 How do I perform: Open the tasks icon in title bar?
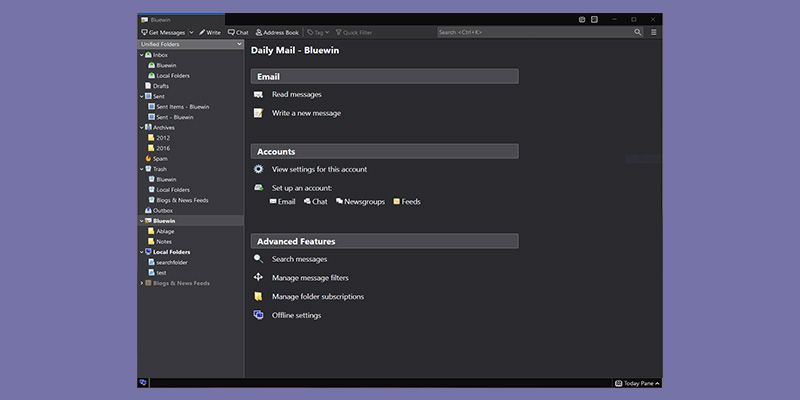click(594, 19)
